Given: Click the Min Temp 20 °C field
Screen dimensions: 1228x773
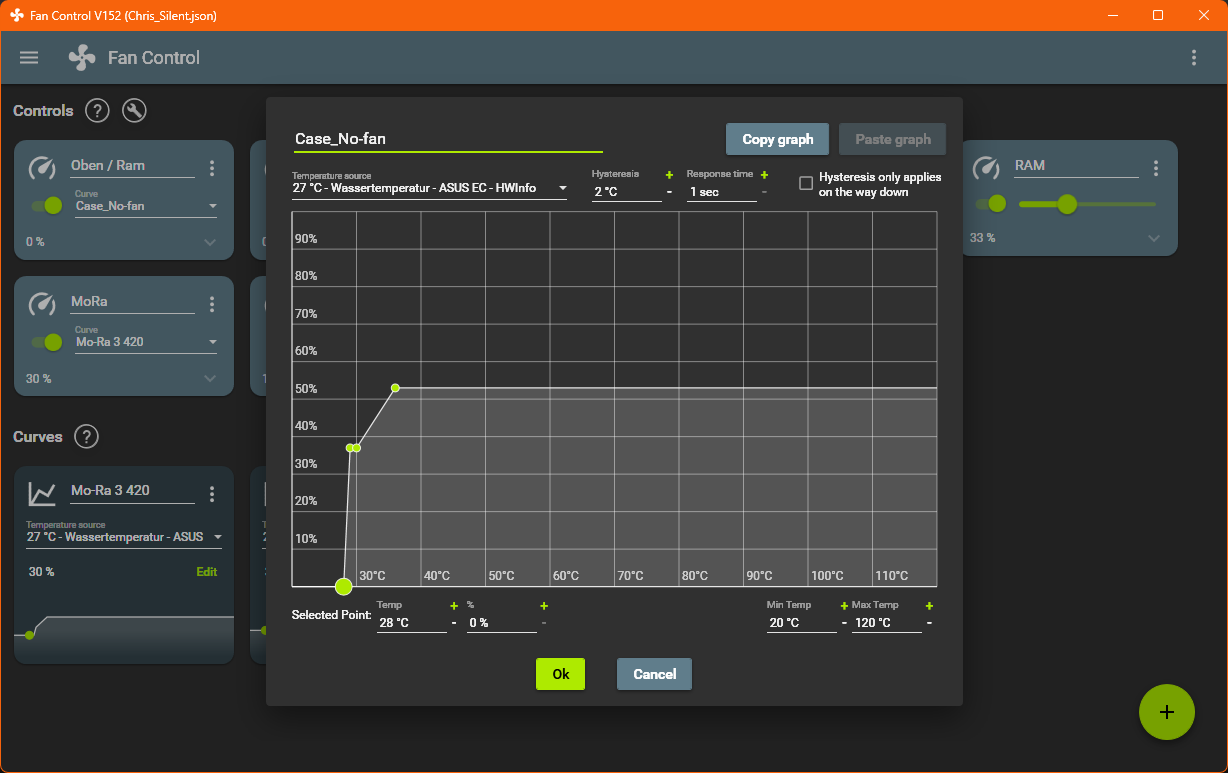Looking at the screenshot, I should [802, 623].
